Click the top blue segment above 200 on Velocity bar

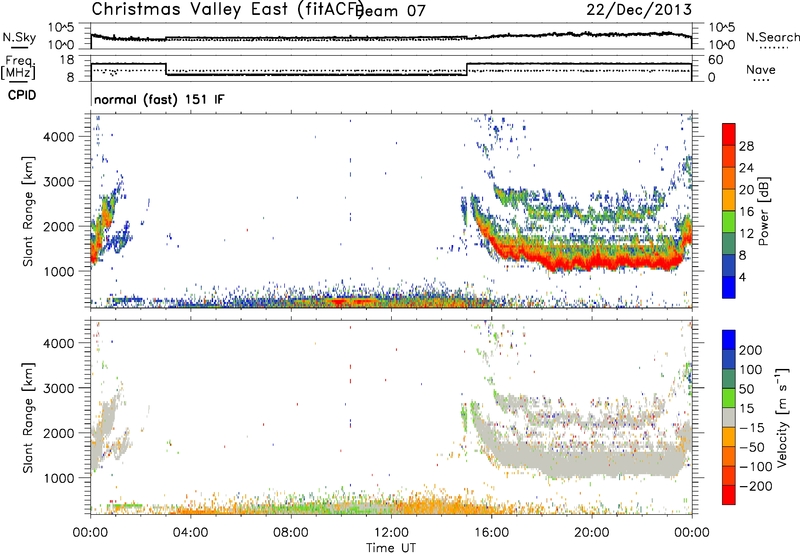(729, 339)
